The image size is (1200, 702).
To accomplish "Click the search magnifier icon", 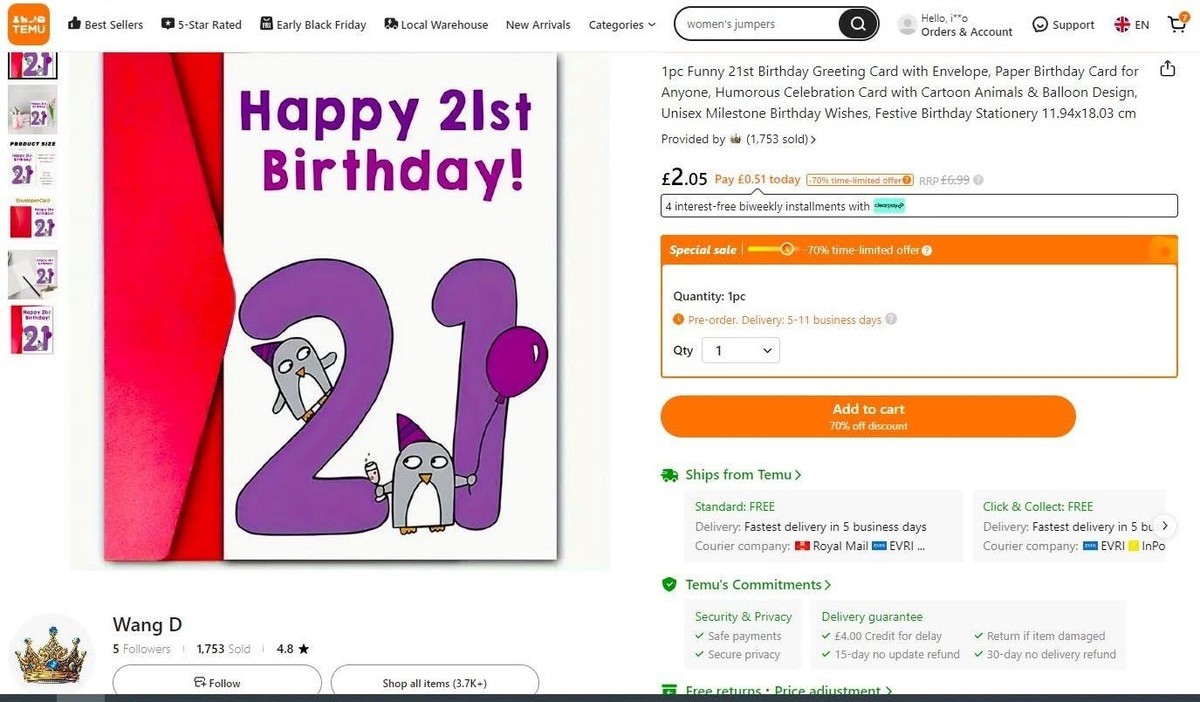I will (x=857, y=23).
